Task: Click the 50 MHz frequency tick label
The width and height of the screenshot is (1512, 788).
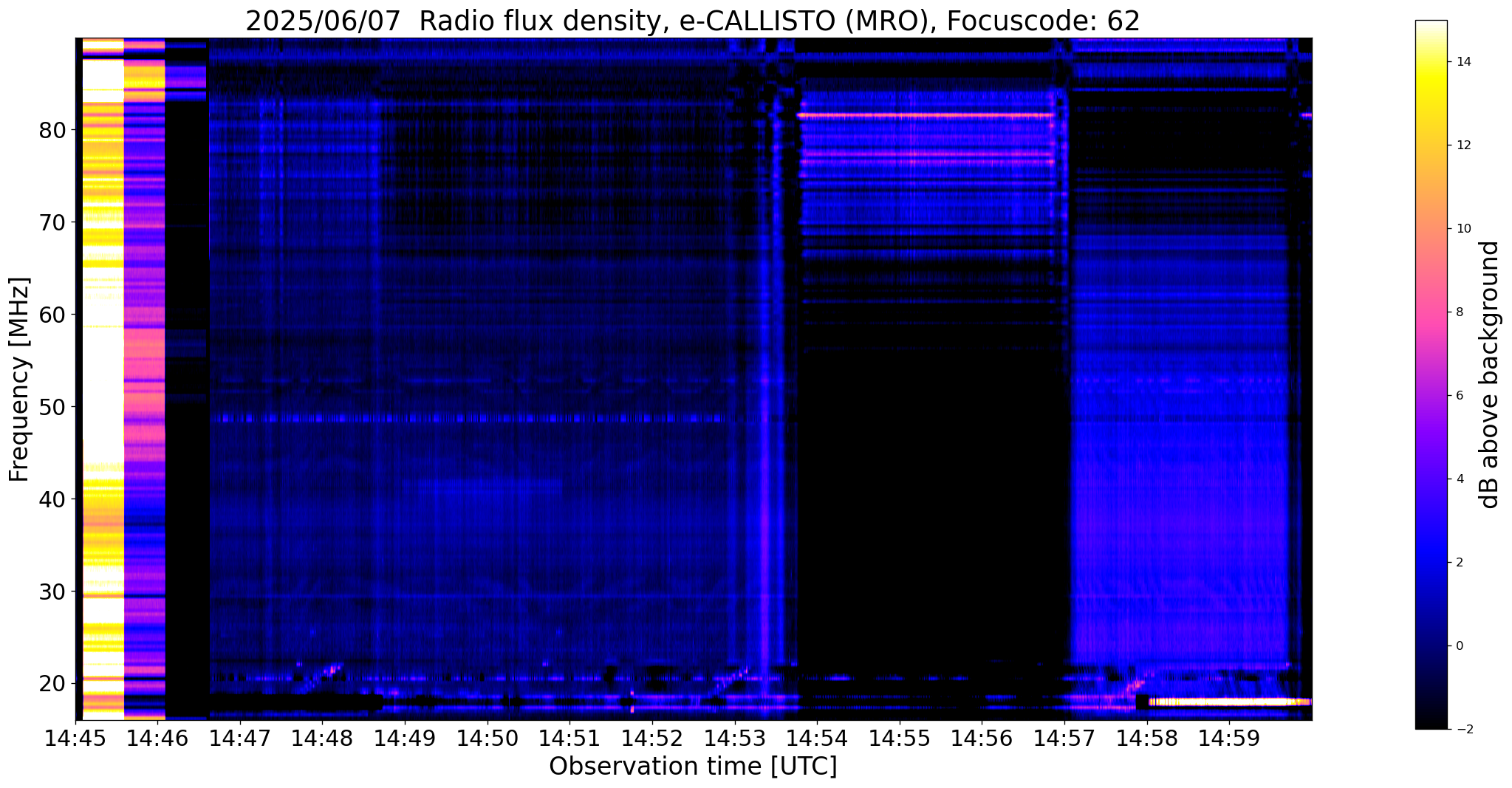Action: click(x=53, y=408)
